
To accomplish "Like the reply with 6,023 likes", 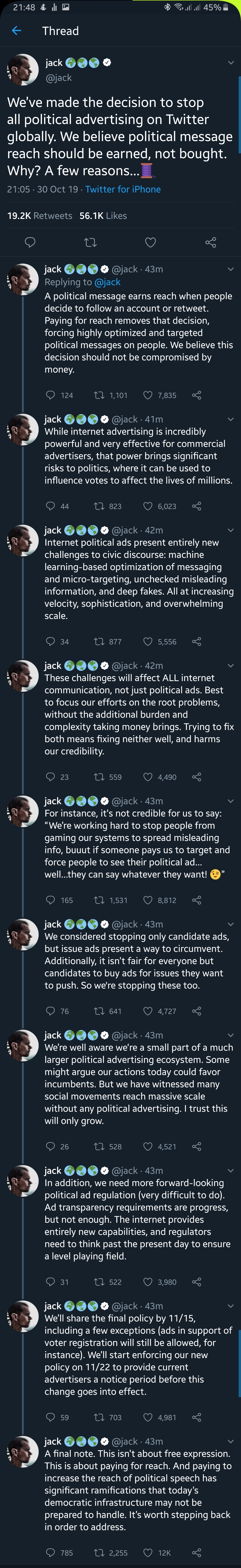I will point(148,506).
